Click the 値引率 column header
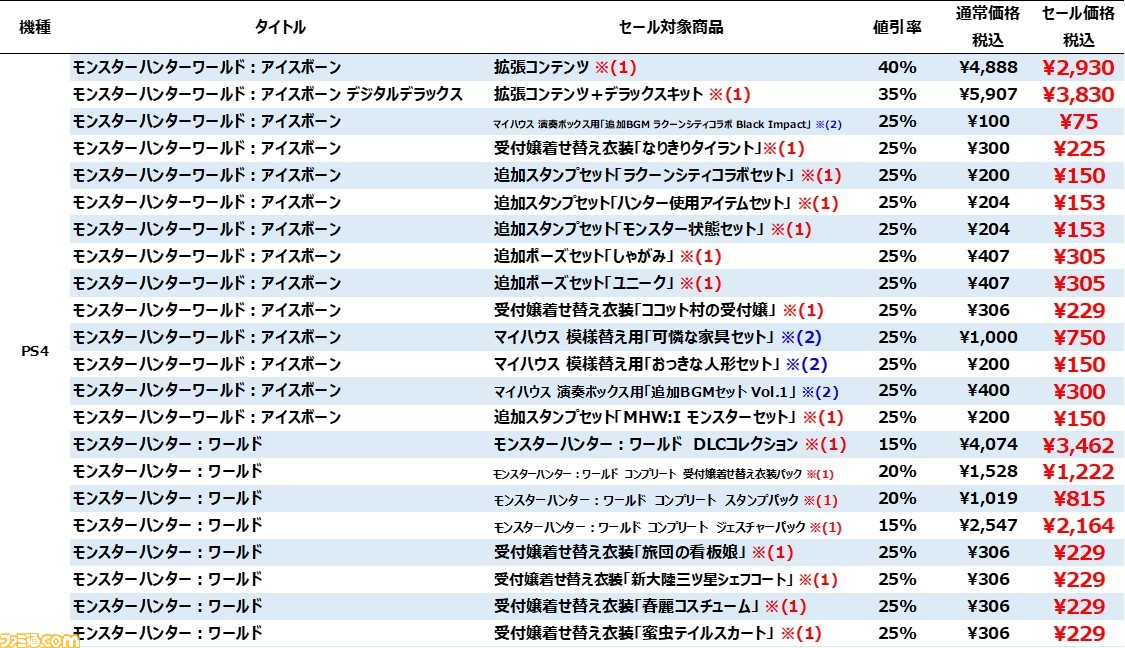 (x=897, y=27)
